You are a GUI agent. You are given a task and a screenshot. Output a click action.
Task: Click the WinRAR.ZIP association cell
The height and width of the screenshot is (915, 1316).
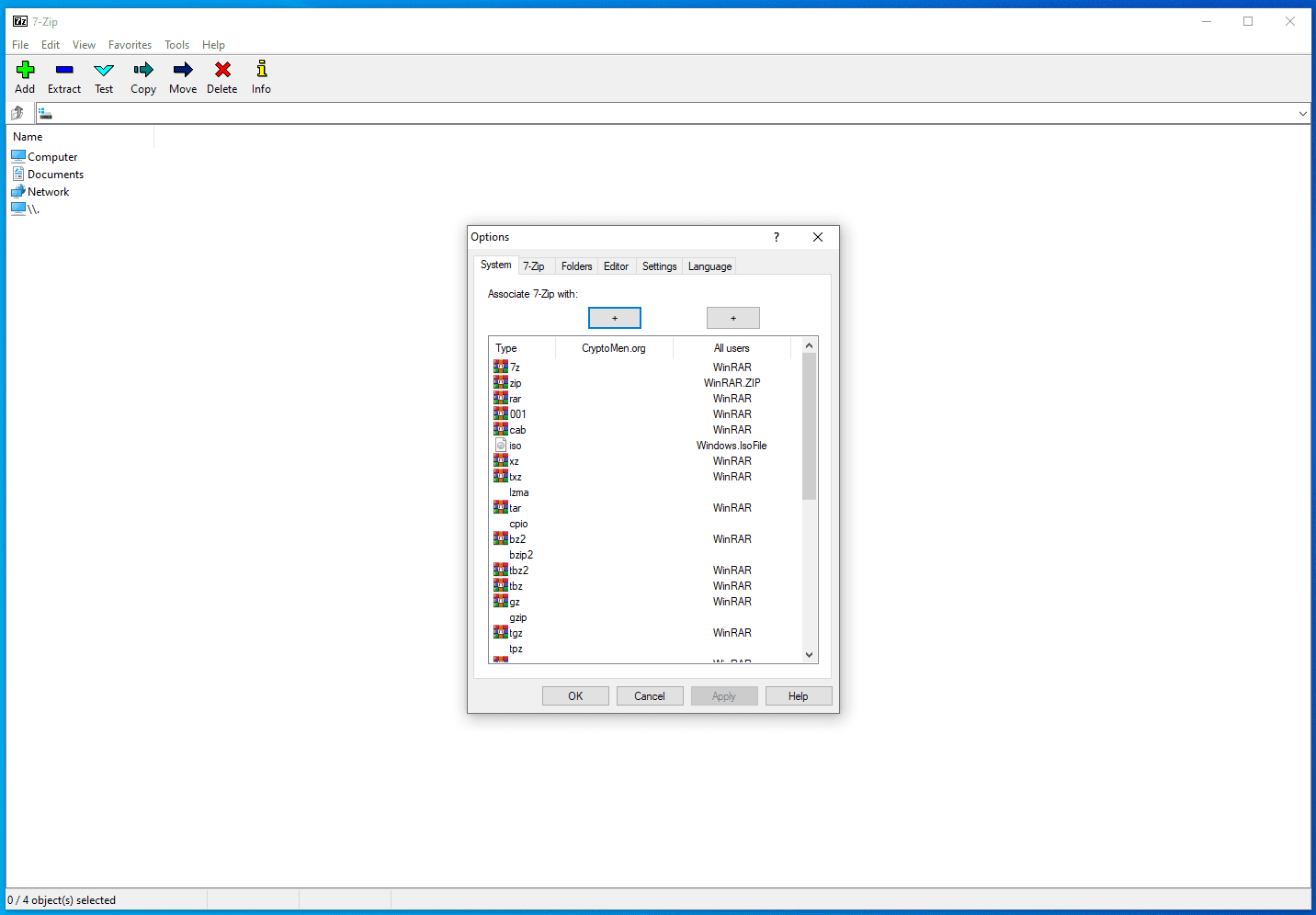(x=732, y=383)
